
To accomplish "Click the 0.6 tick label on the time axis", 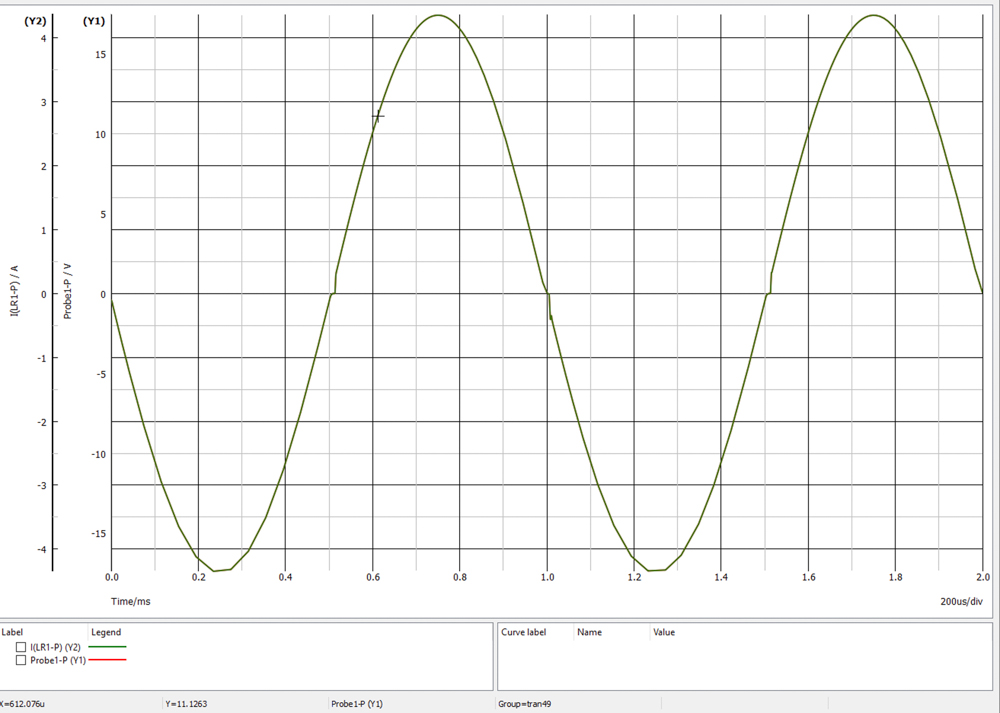I will coord(373,577).
